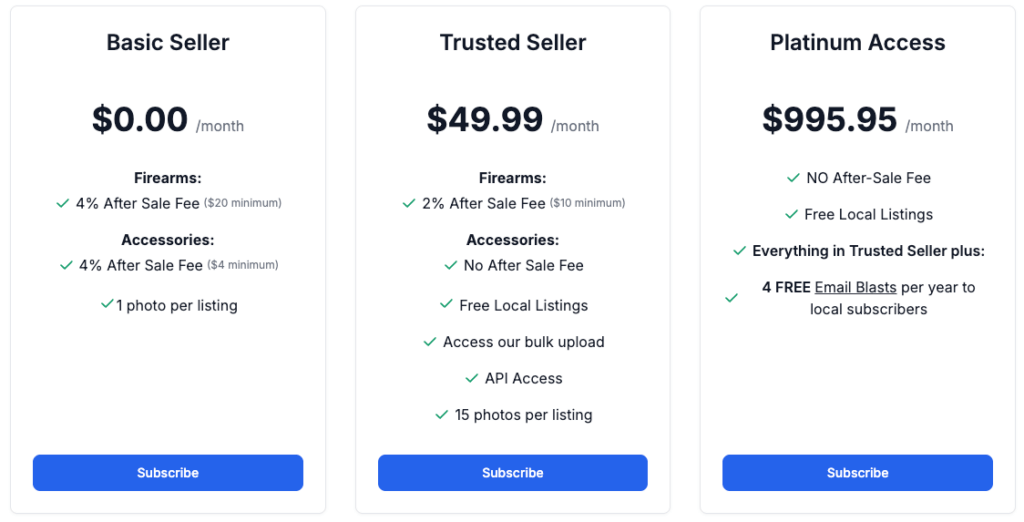Click checkmark next to 4 FREE Email Blasts

[731, 298]
